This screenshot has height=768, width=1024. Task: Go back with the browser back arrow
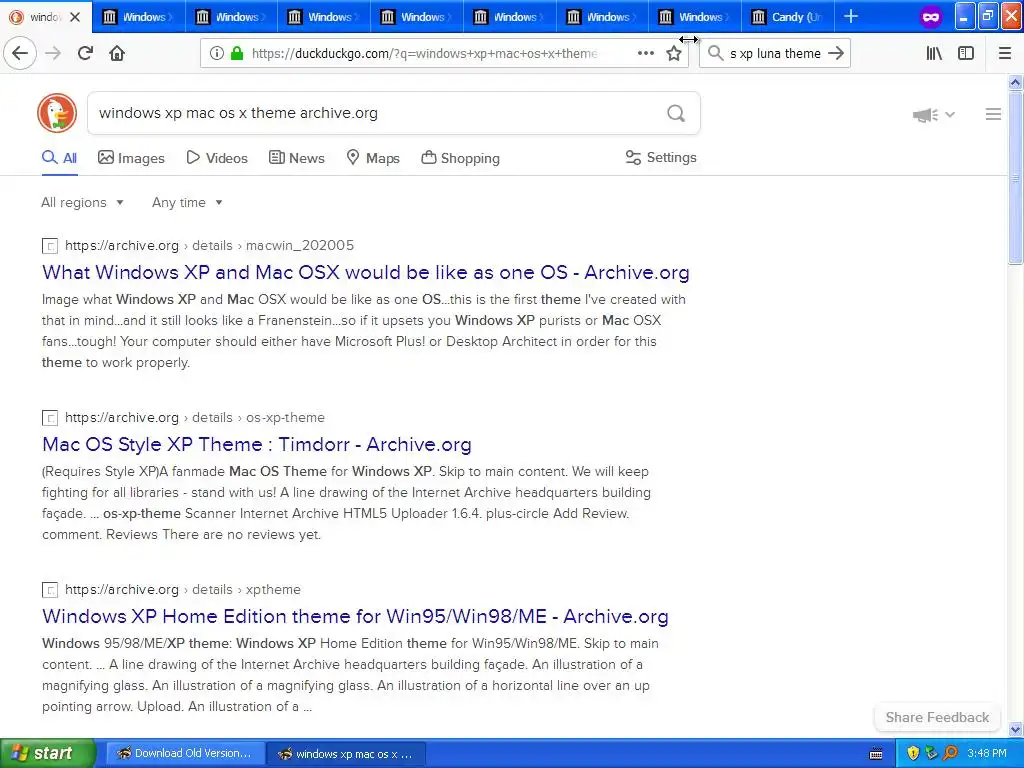[20, 54]
